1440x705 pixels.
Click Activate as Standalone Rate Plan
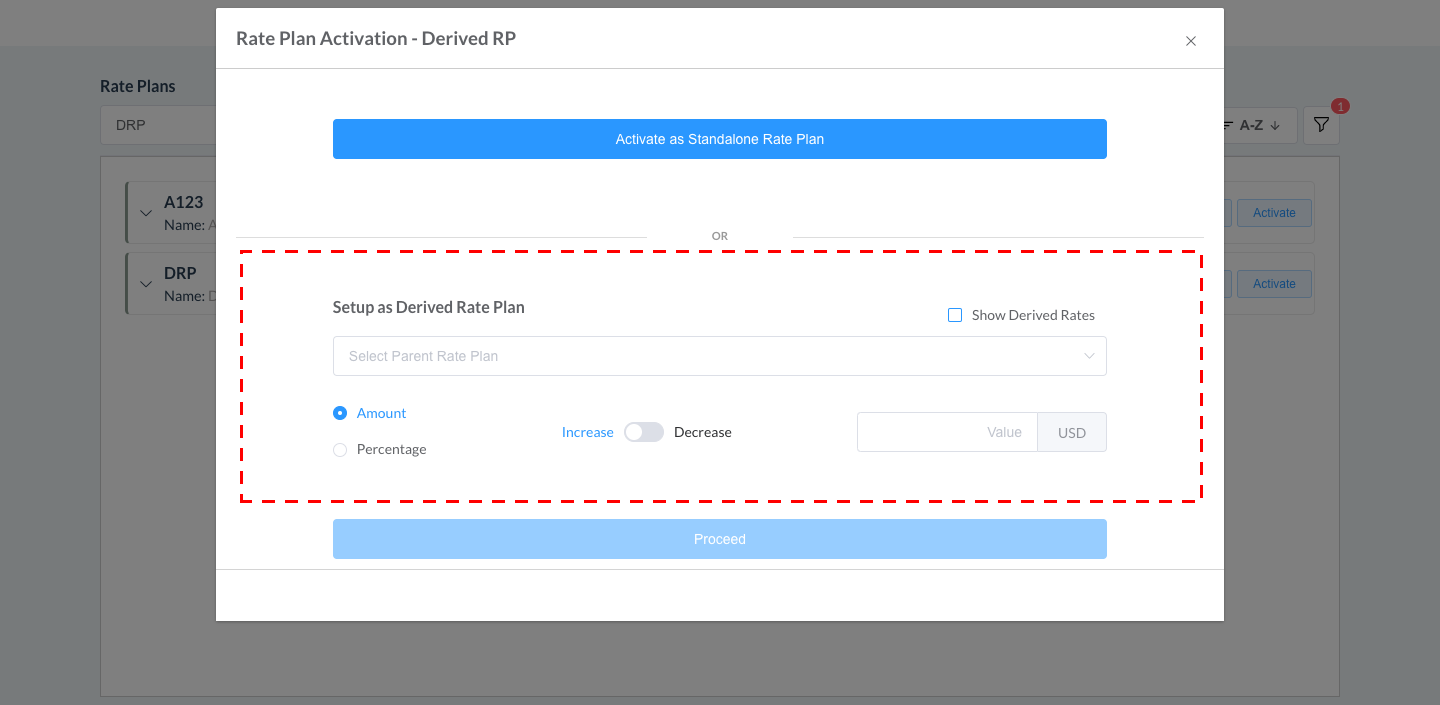[719, 139]
